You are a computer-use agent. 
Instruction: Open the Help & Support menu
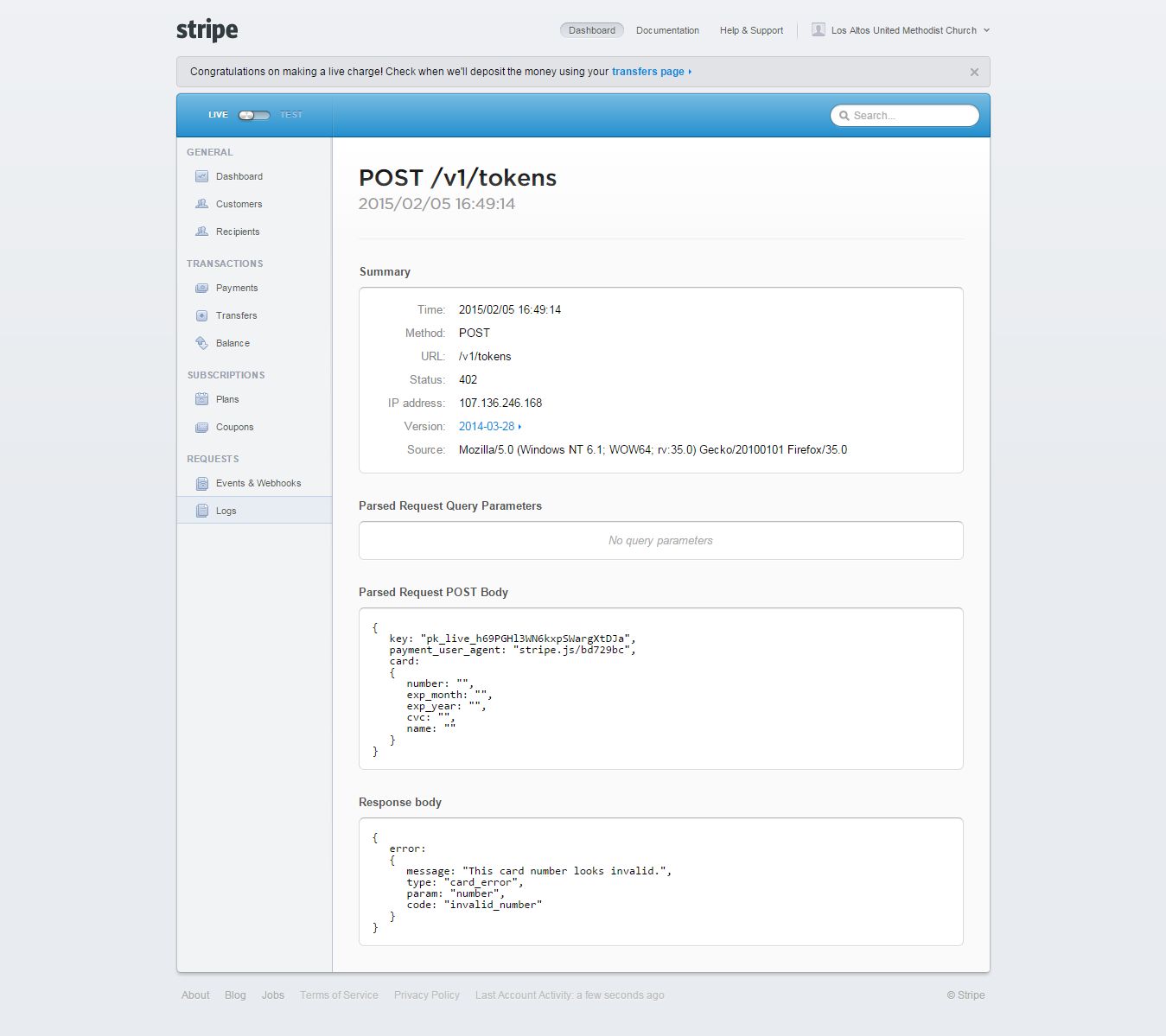[x=751, y=30]
